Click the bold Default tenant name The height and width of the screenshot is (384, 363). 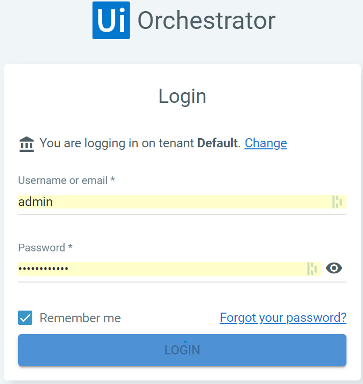tap(218, 143)
